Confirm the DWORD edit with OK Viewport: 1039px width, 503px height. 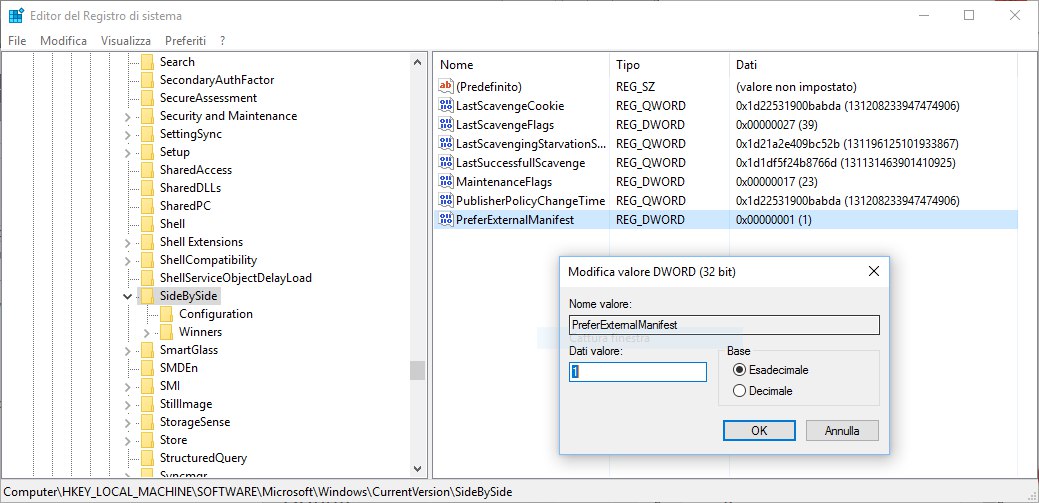click(x=759, y=430)
